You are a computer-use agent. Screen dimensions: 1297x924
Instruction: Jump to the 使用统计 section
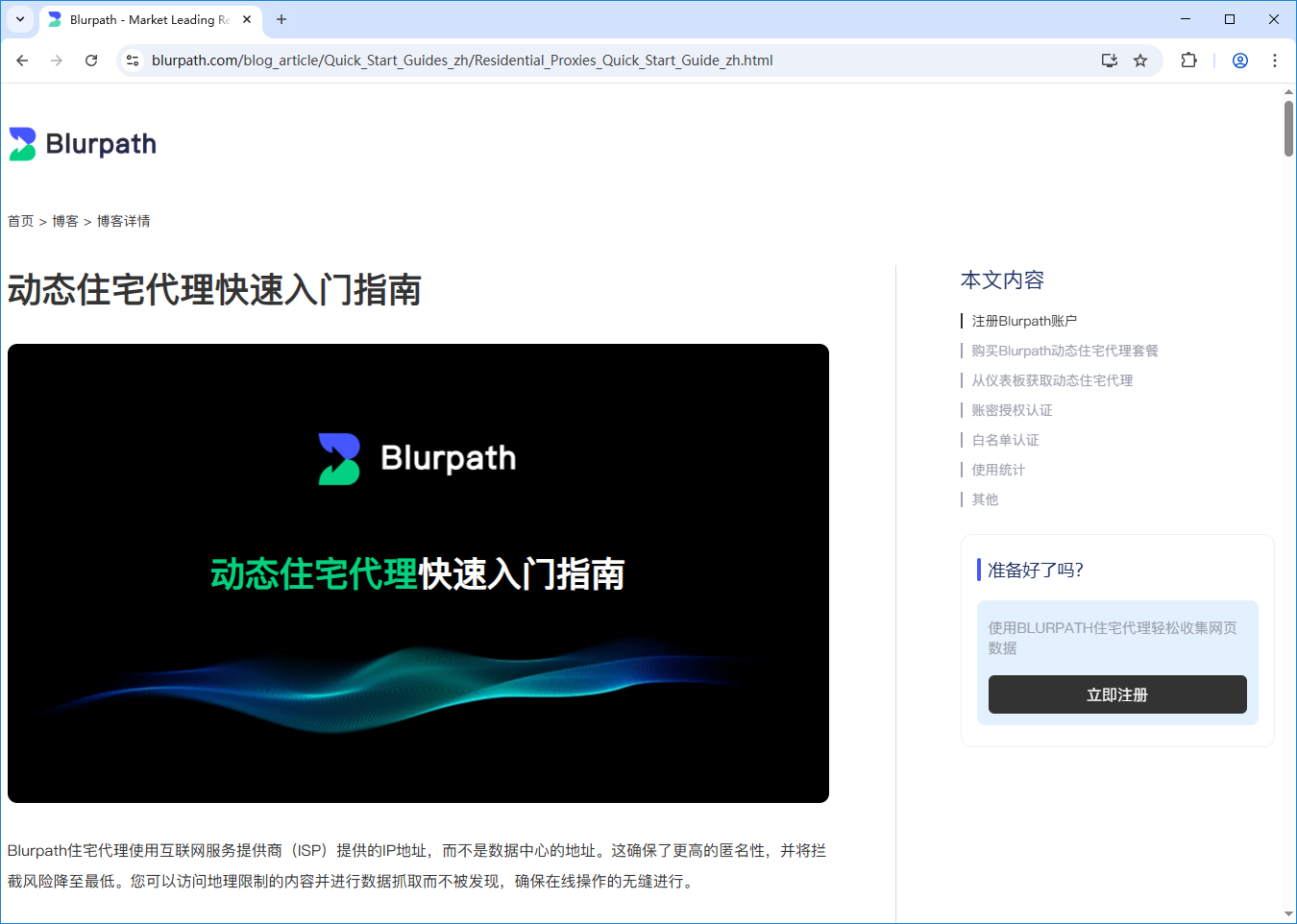[x=998, y=470]
